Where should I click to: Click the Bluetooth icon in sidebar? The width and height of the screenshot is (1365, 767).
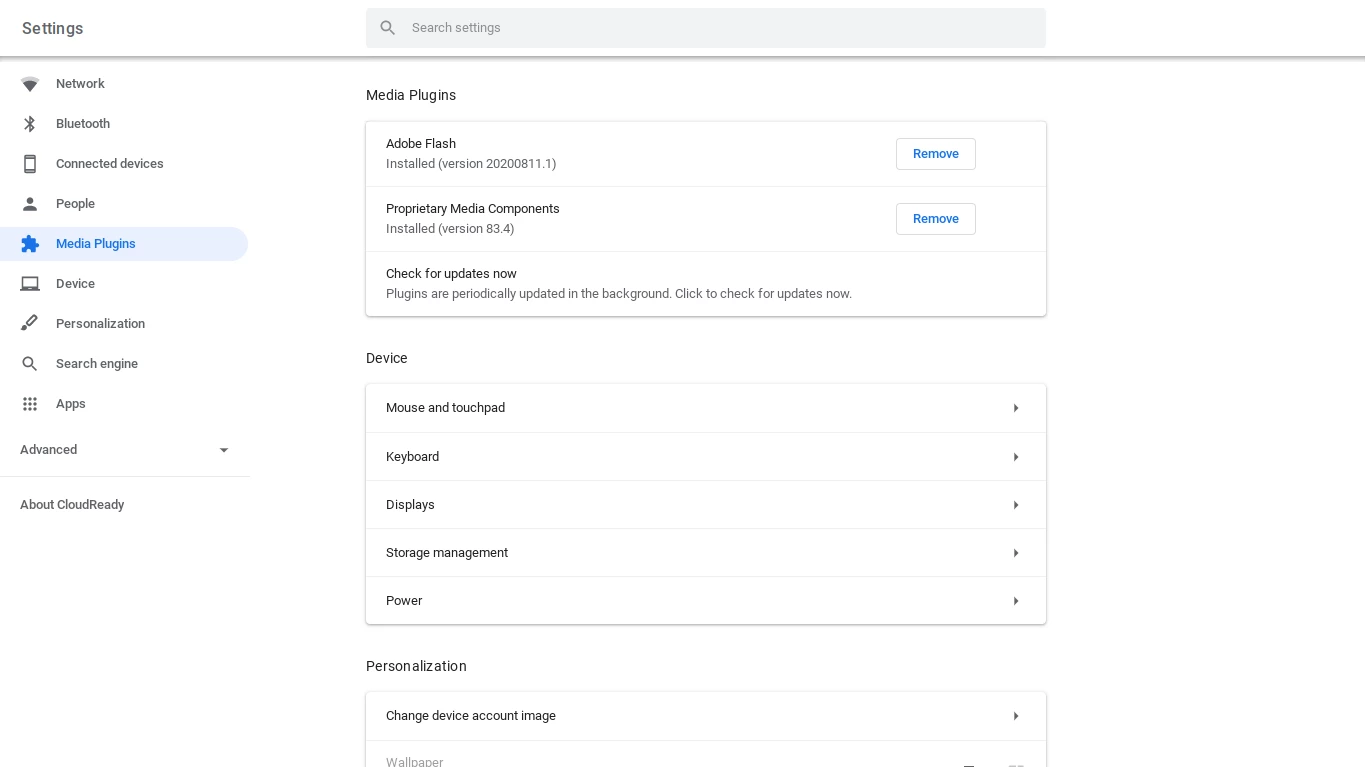pyautogui.click(x=30, y=124)
